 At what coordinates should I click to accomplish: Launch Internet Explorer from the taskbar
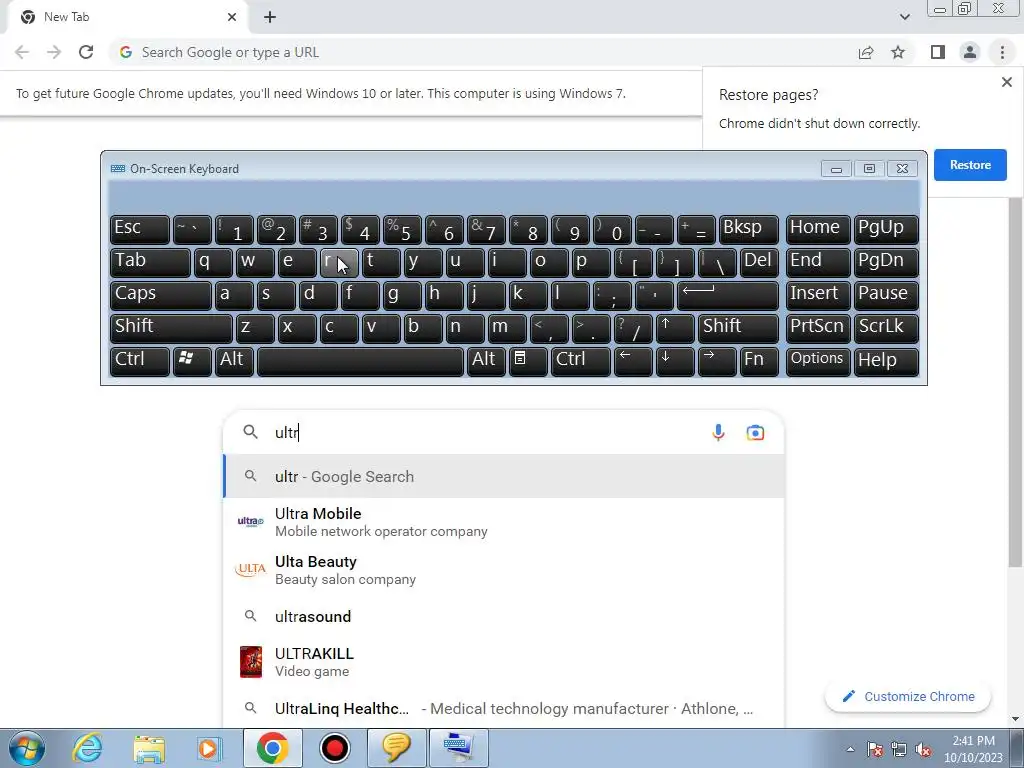88,748
